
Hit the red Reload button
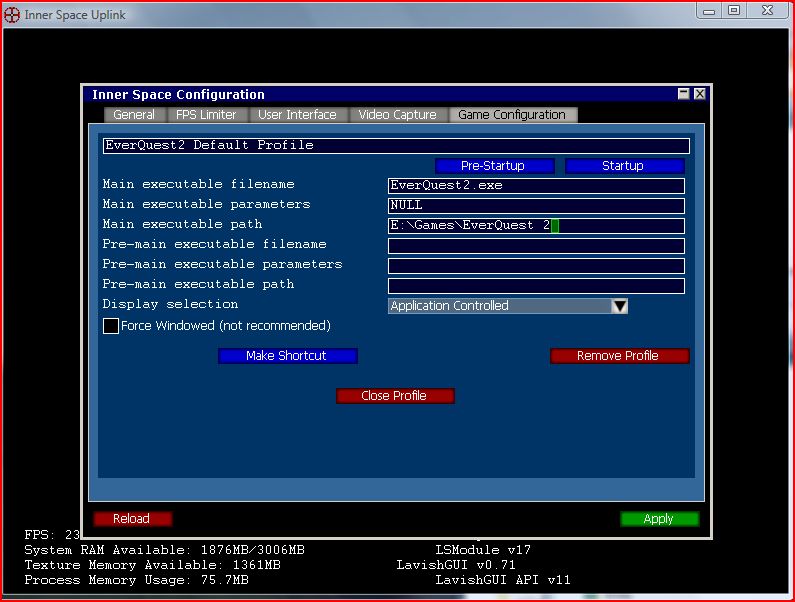132,519
